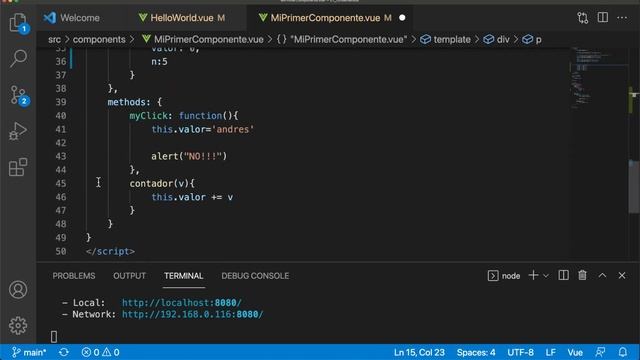640x360 pixels.
Task: Open editor More Actions ellipsis
Action: [x=622, y=18]
